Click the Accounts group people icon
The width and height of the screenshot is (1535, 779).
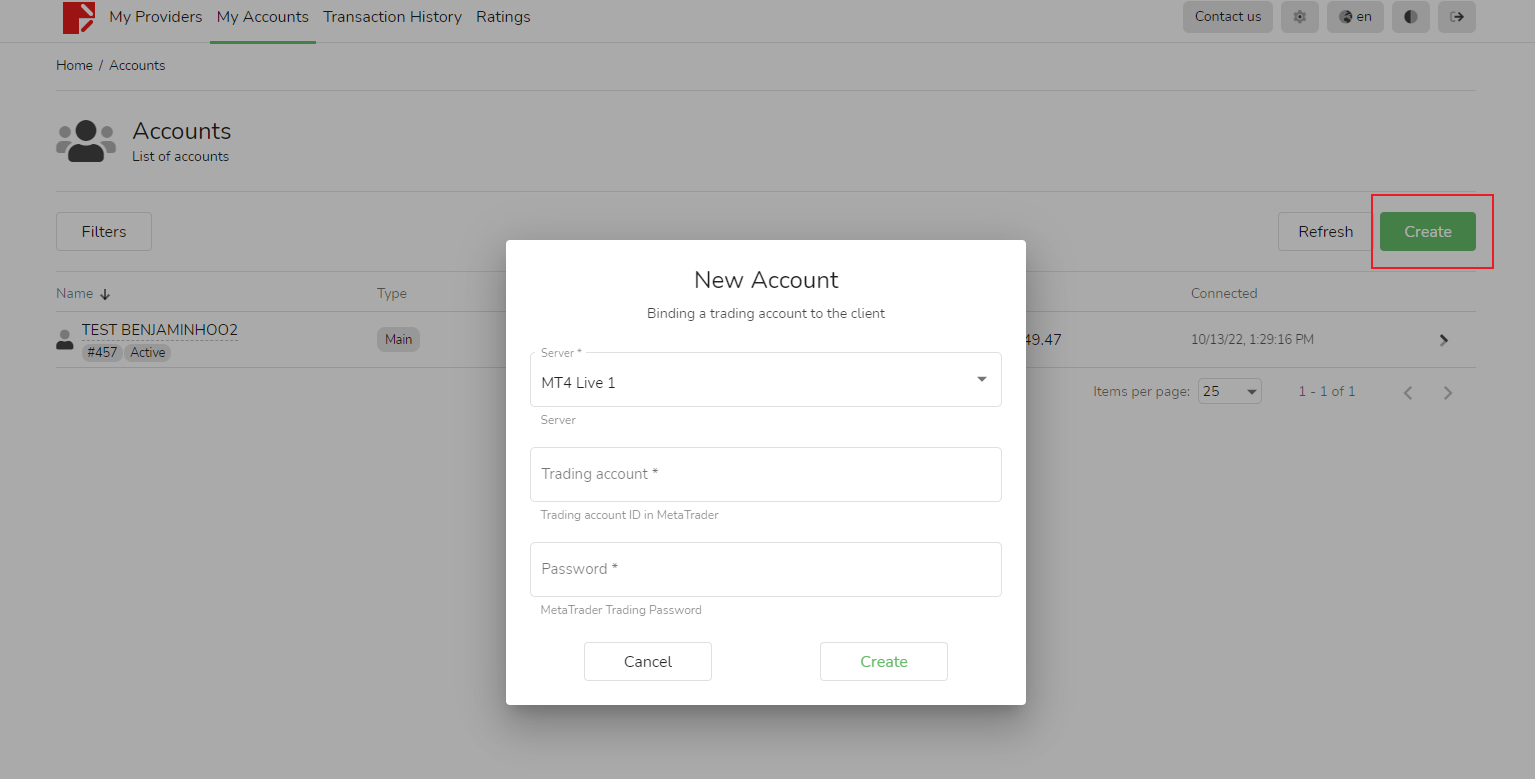[x=86, y=141]
